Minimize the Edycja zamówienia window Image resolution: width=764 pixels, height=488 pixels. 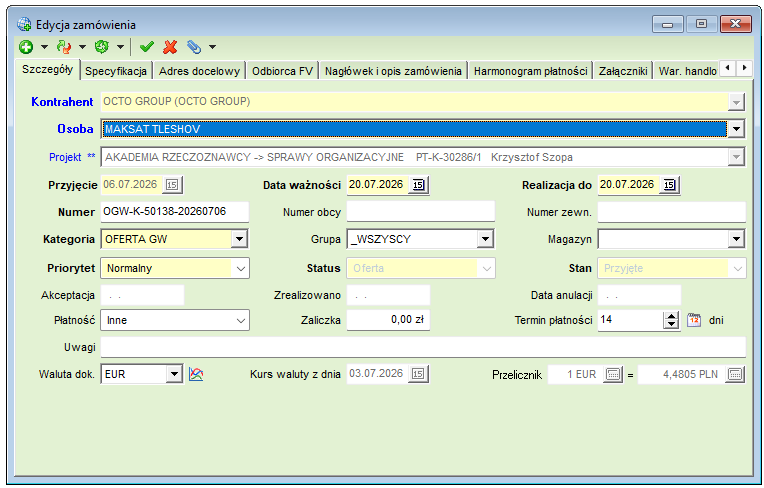[x=668, y=24]
